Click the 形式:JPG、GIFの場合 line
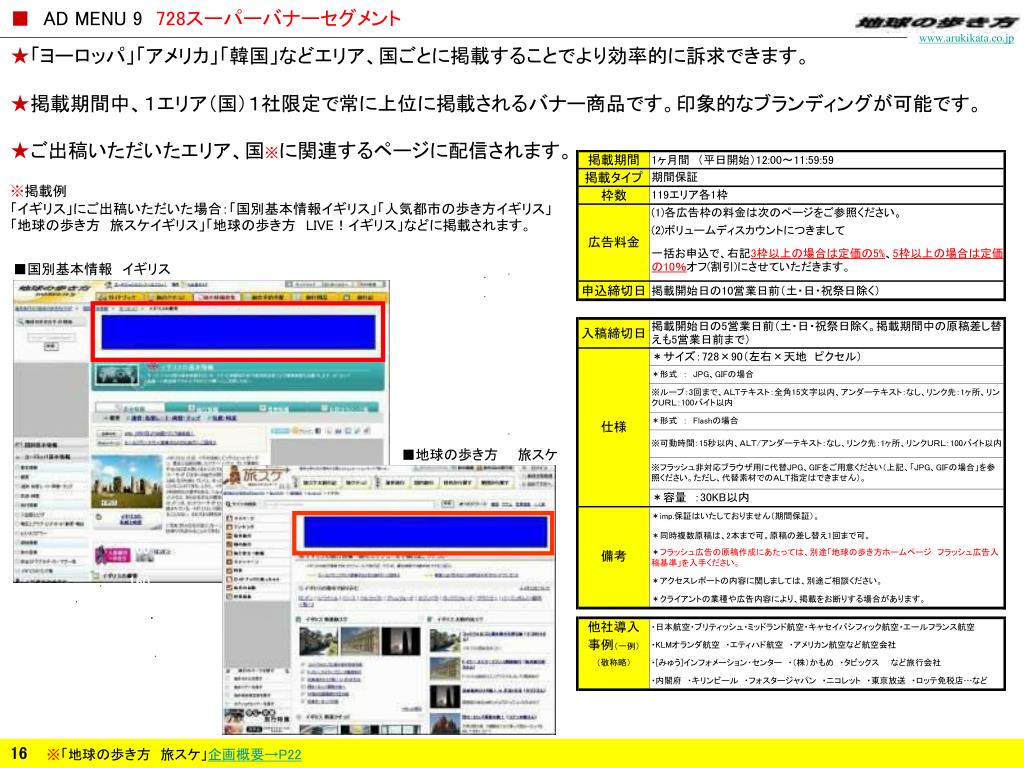 point(702,374)
